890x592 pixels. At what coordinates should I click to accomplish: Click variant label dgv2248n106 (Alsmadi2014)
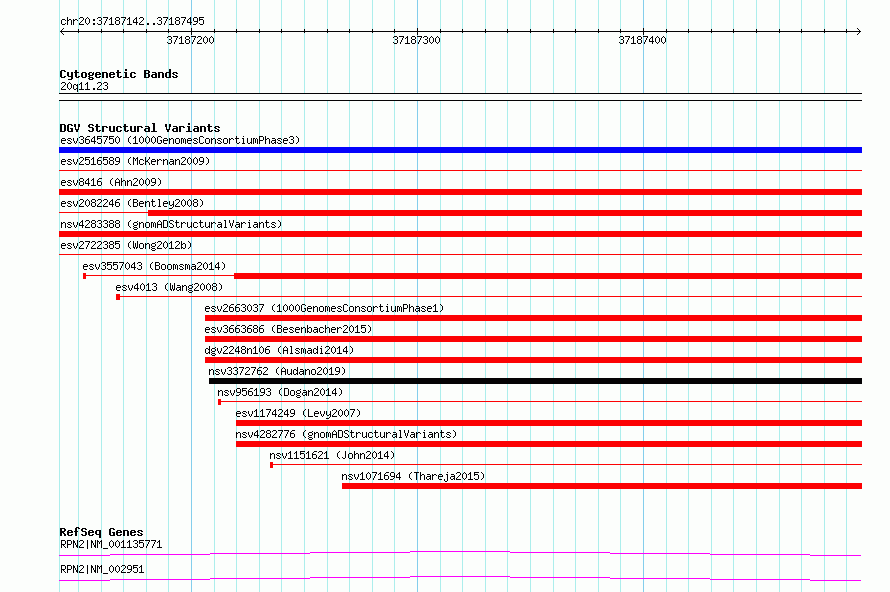tap(279, 350)
